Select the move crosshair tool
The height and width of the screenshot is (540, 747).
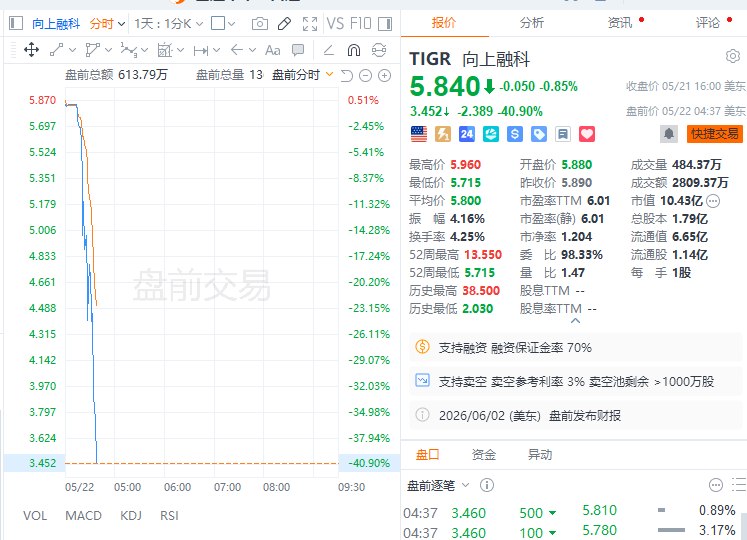[x=31, y=50]
